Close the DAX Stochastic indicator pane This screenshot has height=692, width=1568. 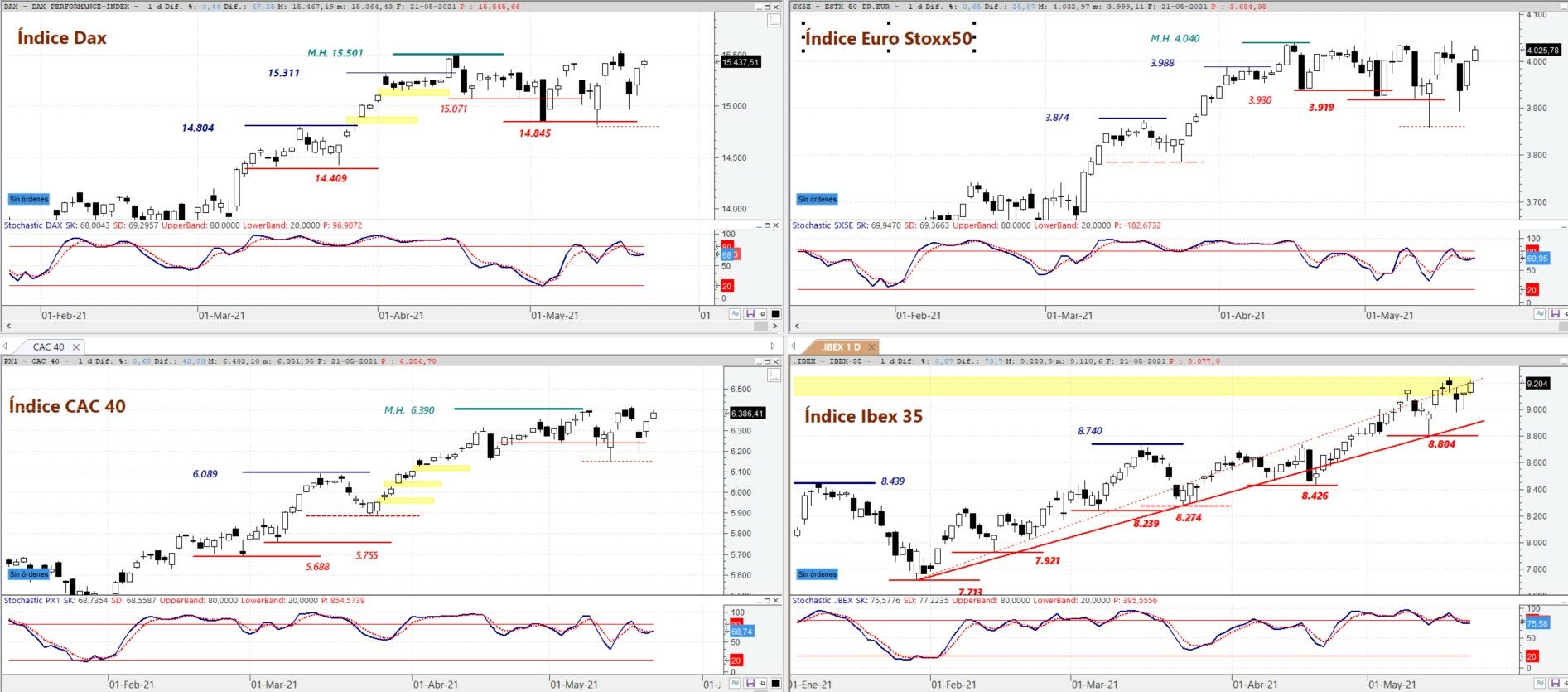(x=776, y=225)
